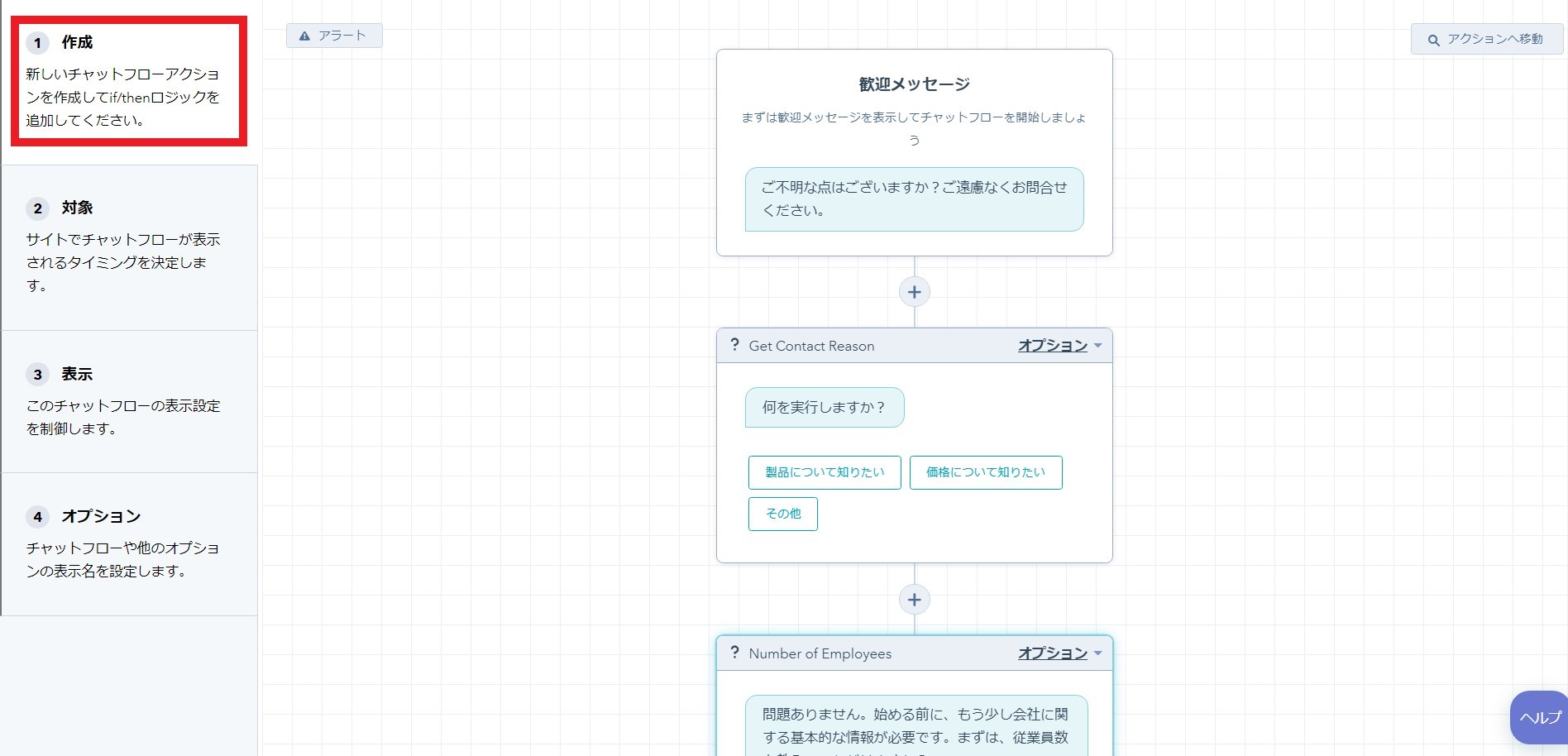Click the welcome message bubble text
Viewport: 1568px width, 756px height.
(914, 199)
